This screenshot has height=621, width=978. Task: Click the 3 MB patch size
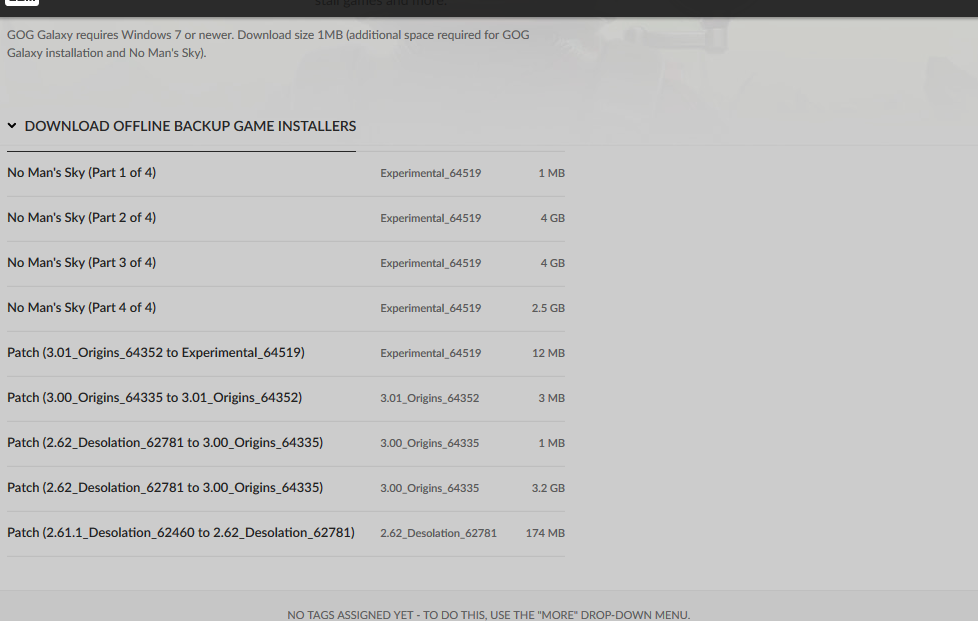(x=551, y=398)
